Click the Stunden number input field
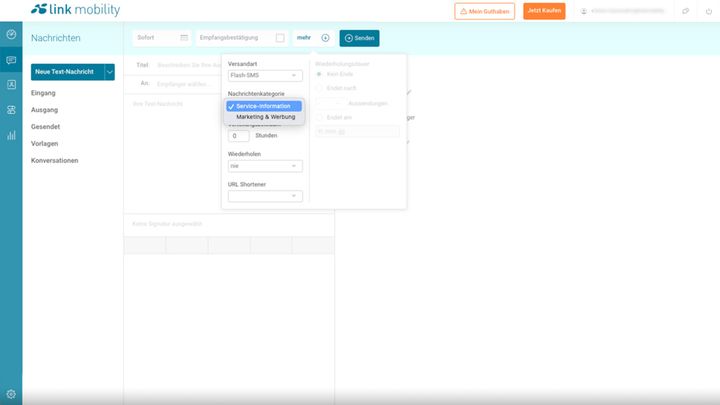Viewport: 720px width, 405px height. pyautogui.click(x=238, y=136)
